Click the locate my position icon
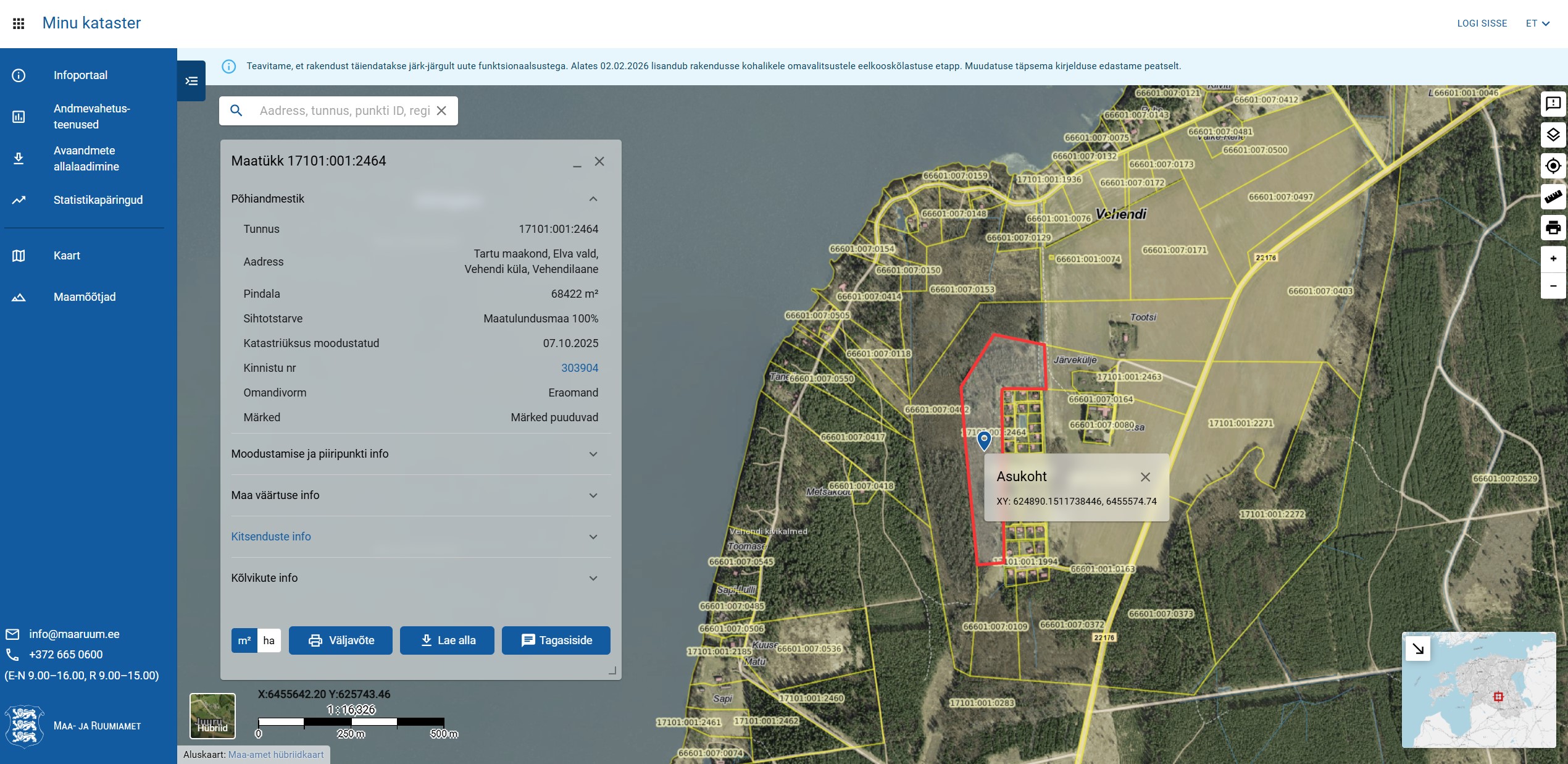Screen dimensions: 1568x764 1553,166
